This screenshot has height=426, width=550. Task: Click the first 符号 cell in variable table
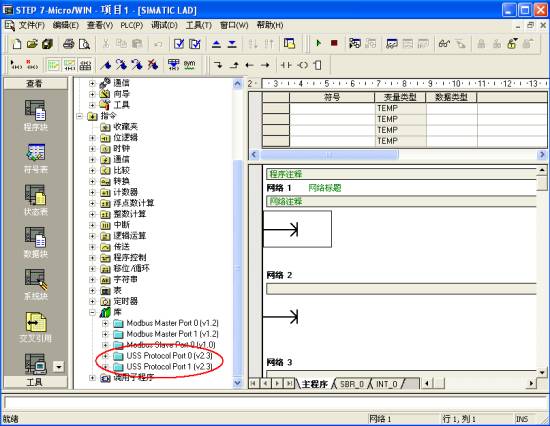[332, 108]
